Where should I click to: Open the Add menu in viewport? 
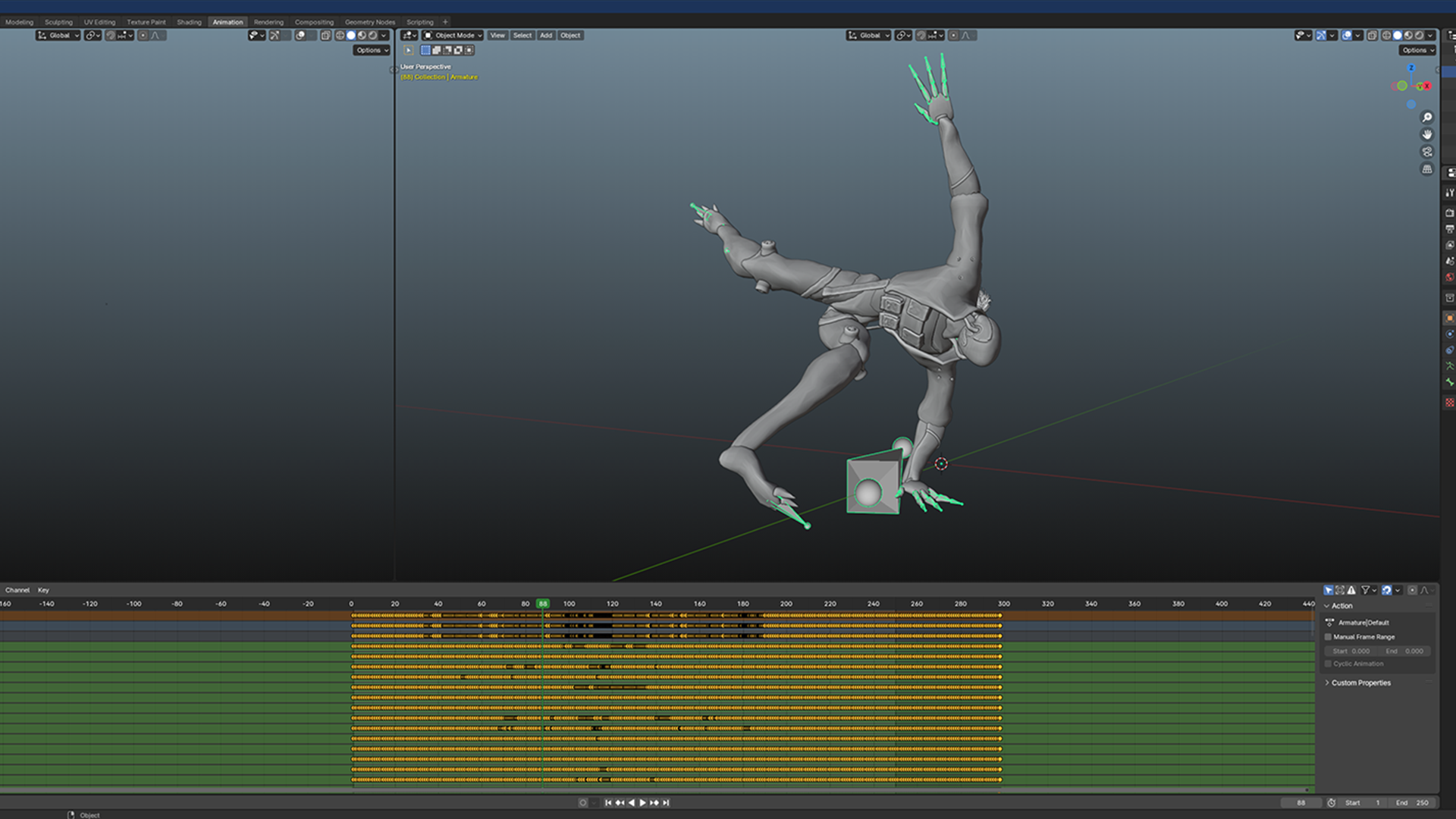click(x=546, y=35)
